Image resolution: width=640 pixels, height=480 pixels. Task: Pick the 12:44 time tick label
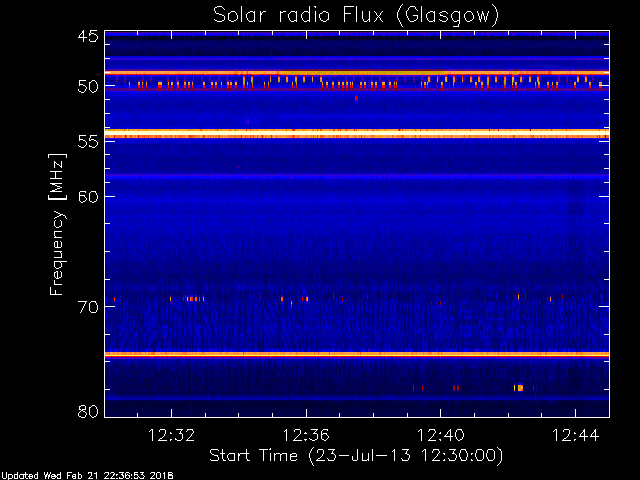coord(575,435)
